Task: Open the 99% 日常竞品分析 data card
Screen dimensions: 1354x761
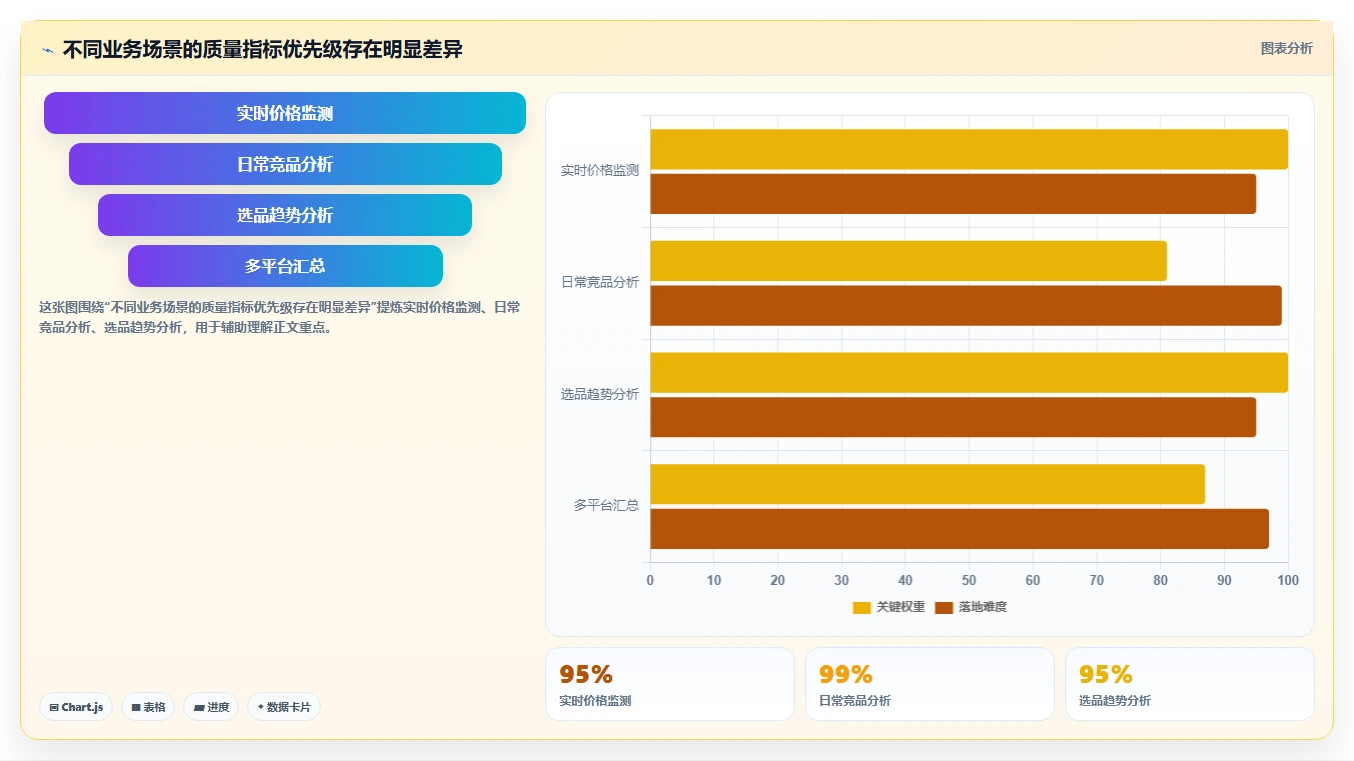Action: (930, 684)
